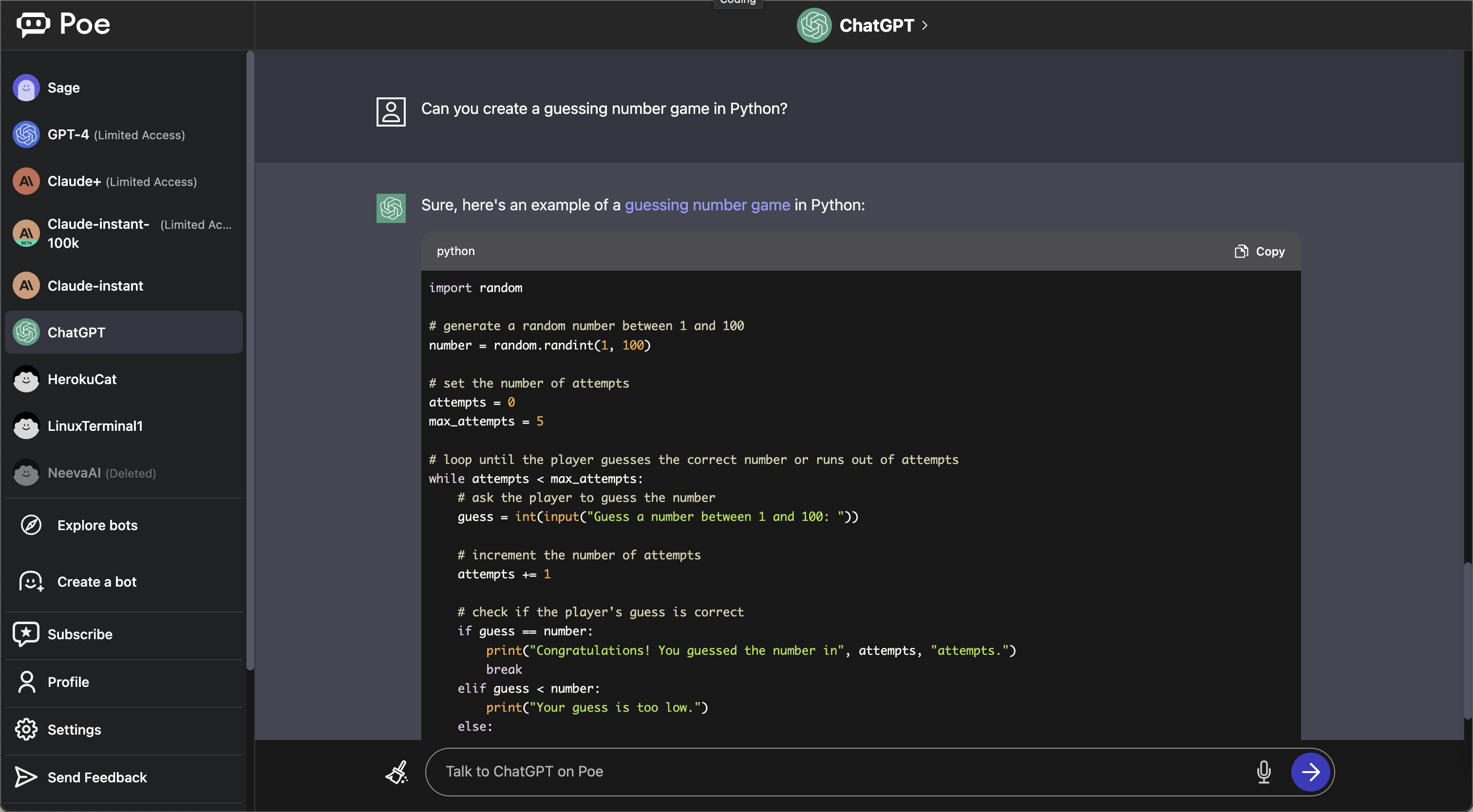1473x812 pixels.
Task: Open Explore bots compass icon
Action: pos(31,525)
